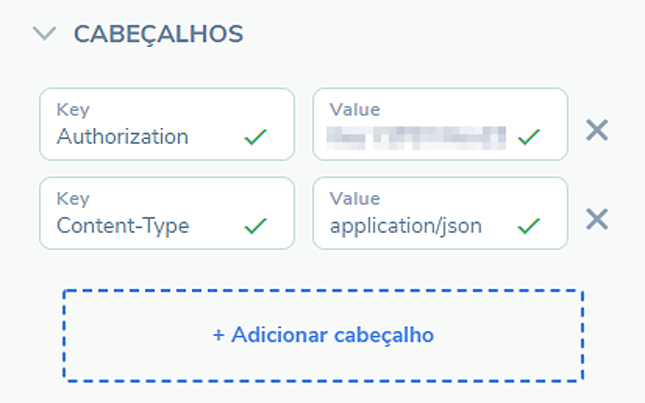Select the application/json text value
This screenshot has height=403, width=645.
(x=406, y=226)
